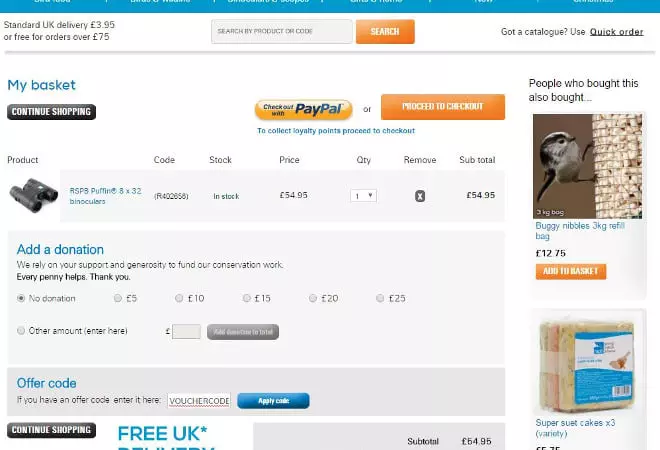Image resolution: width=660 pixels, height=450 pixels.
Task: Click Apply code button
Action: [x=273, y=401]
